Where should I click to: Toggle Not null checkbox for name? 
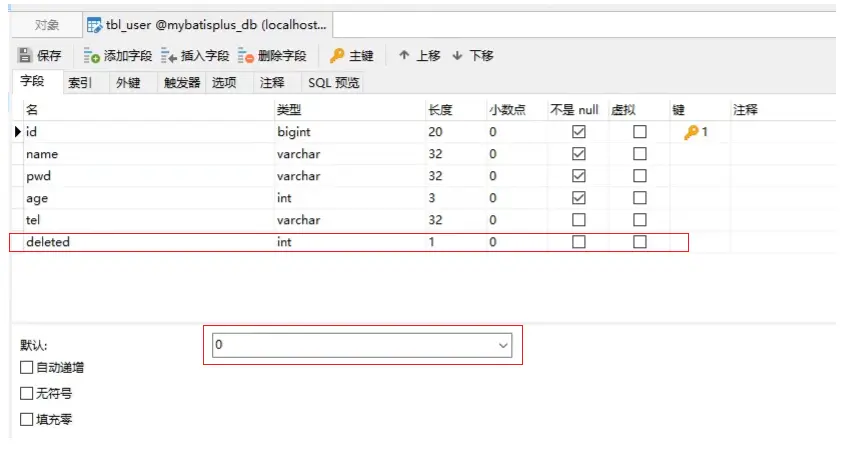pyautogui.click(x=579, y=154)
